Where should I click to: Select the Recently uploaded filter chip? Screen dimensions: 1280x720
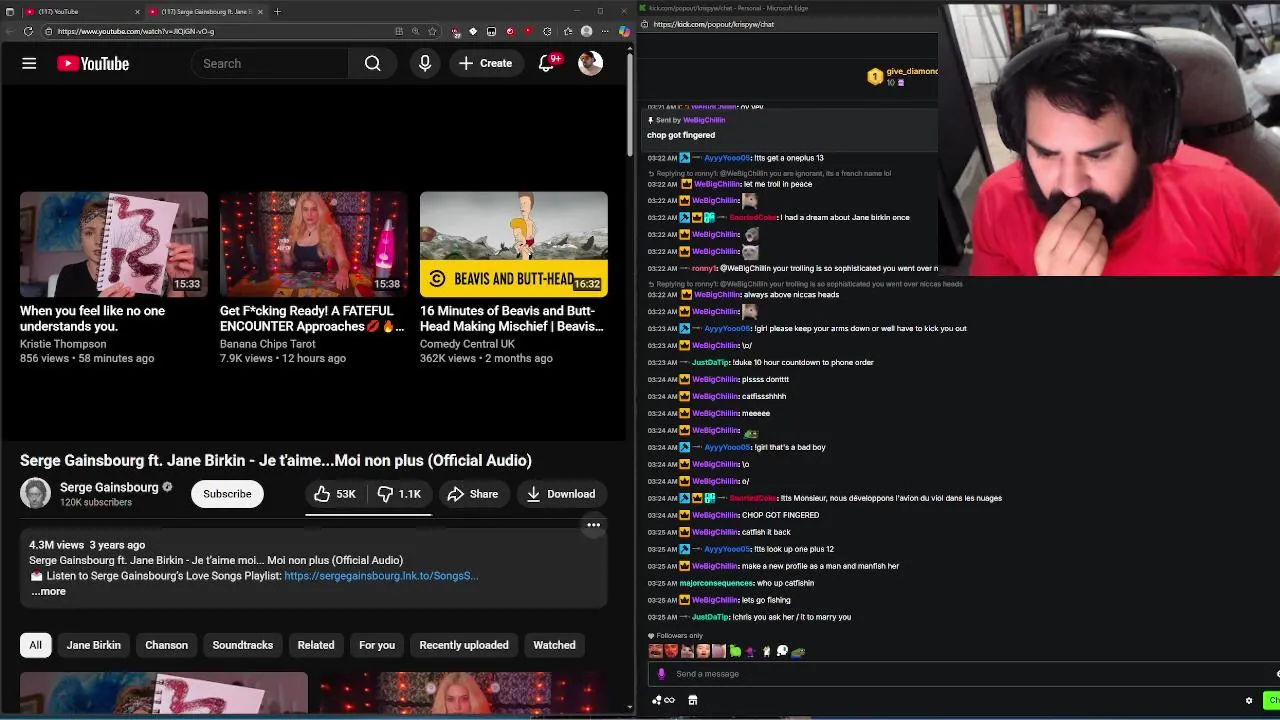(x=464, y=645)
